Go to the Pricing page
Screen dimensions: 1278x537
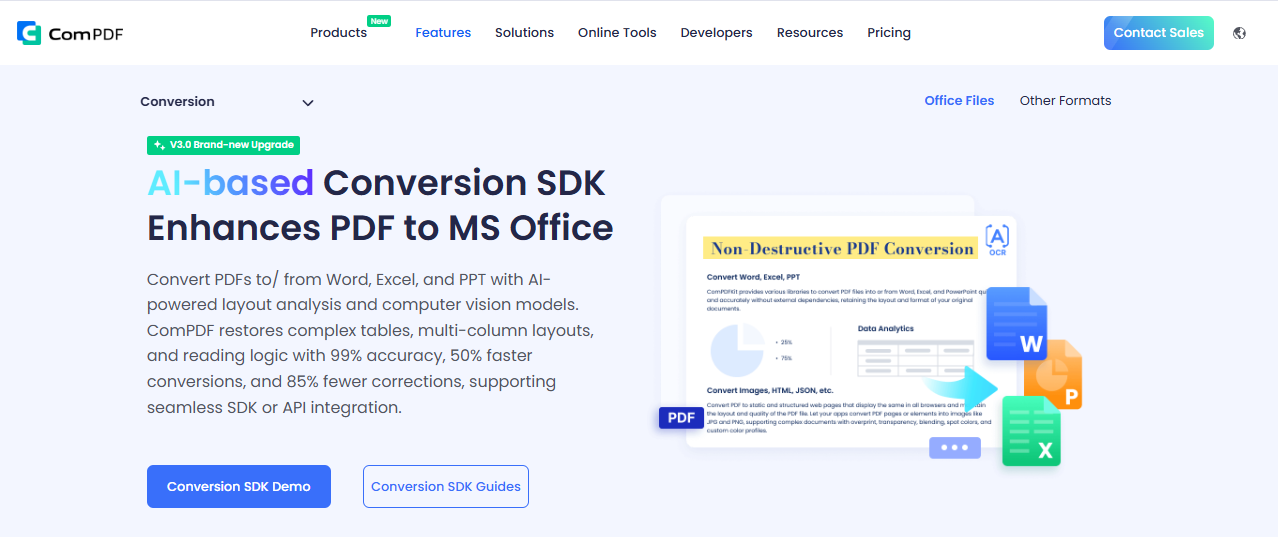click(889, 33)
